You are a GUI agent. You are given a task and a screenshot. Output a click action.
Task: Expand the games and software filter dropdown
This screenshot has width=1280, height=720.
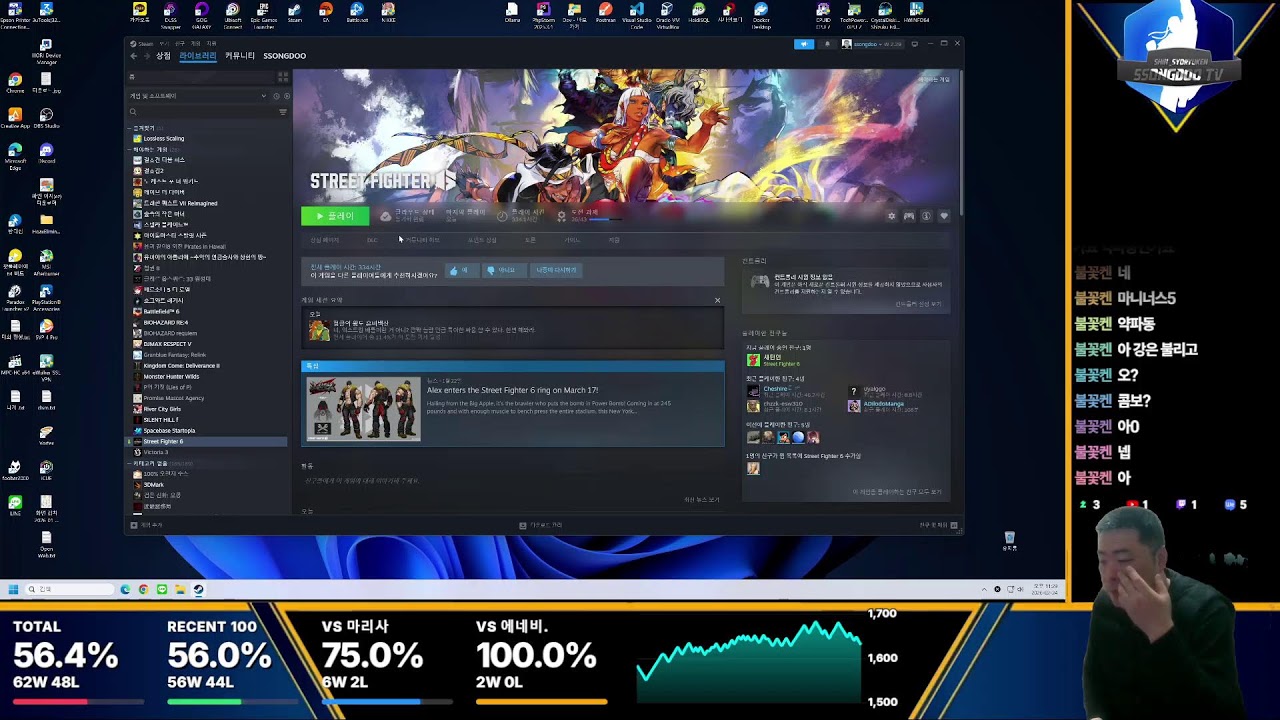264,96
